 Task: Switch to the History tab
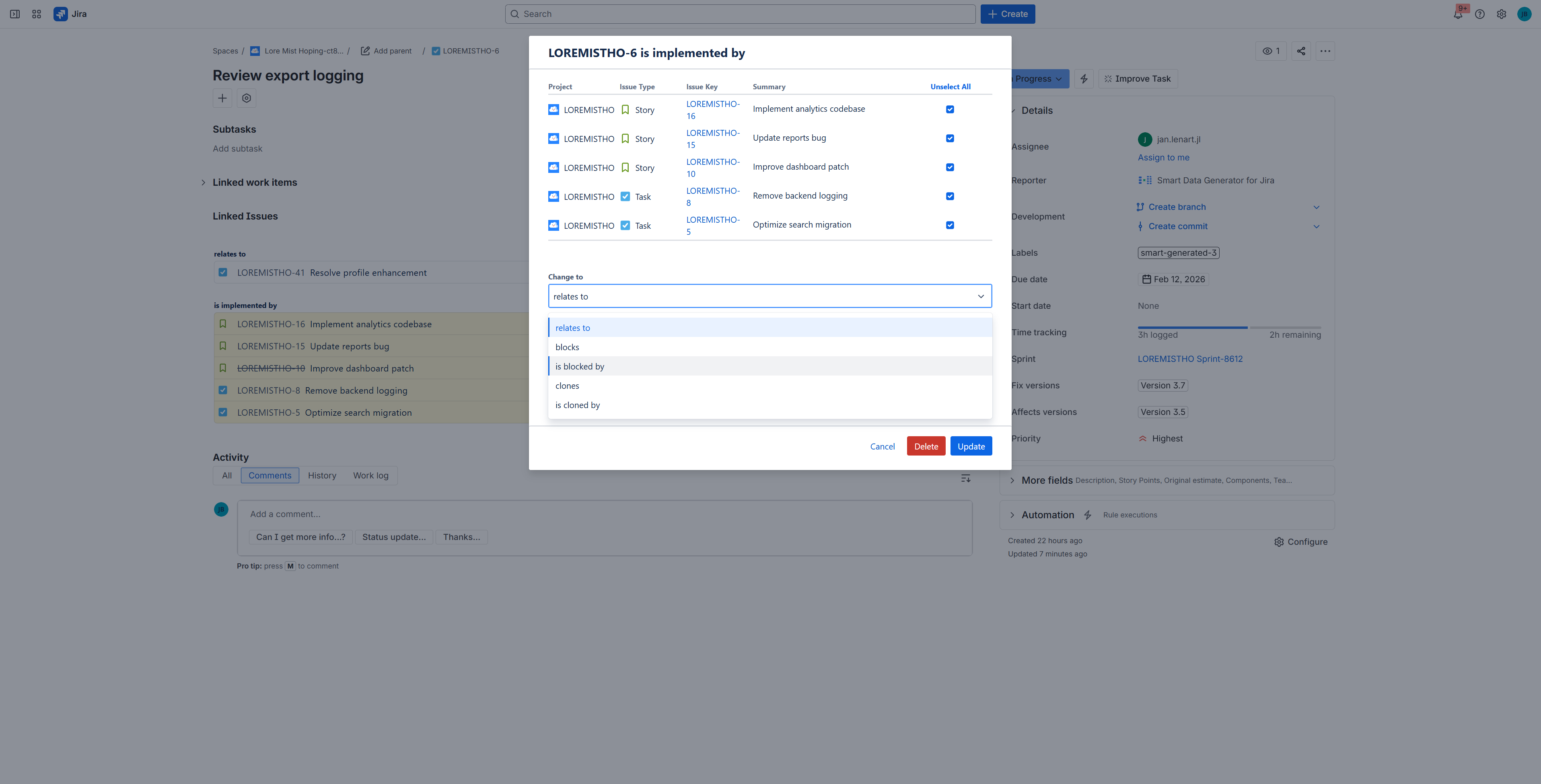[322, 475]
